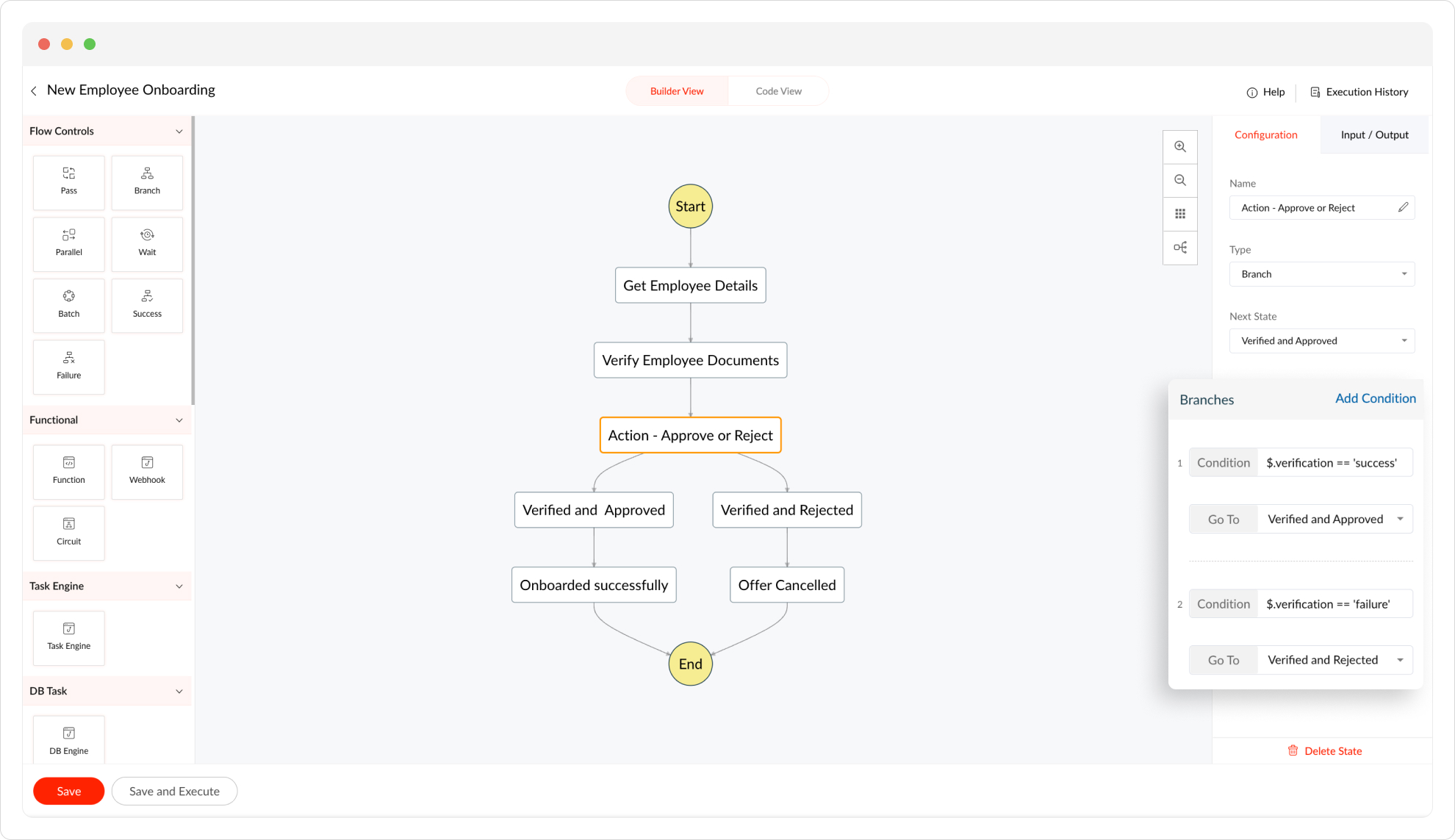This screenshot has width=1455, height=840.
Task: Collapse the Flow Controls section
Action: (x=179, y=132)
